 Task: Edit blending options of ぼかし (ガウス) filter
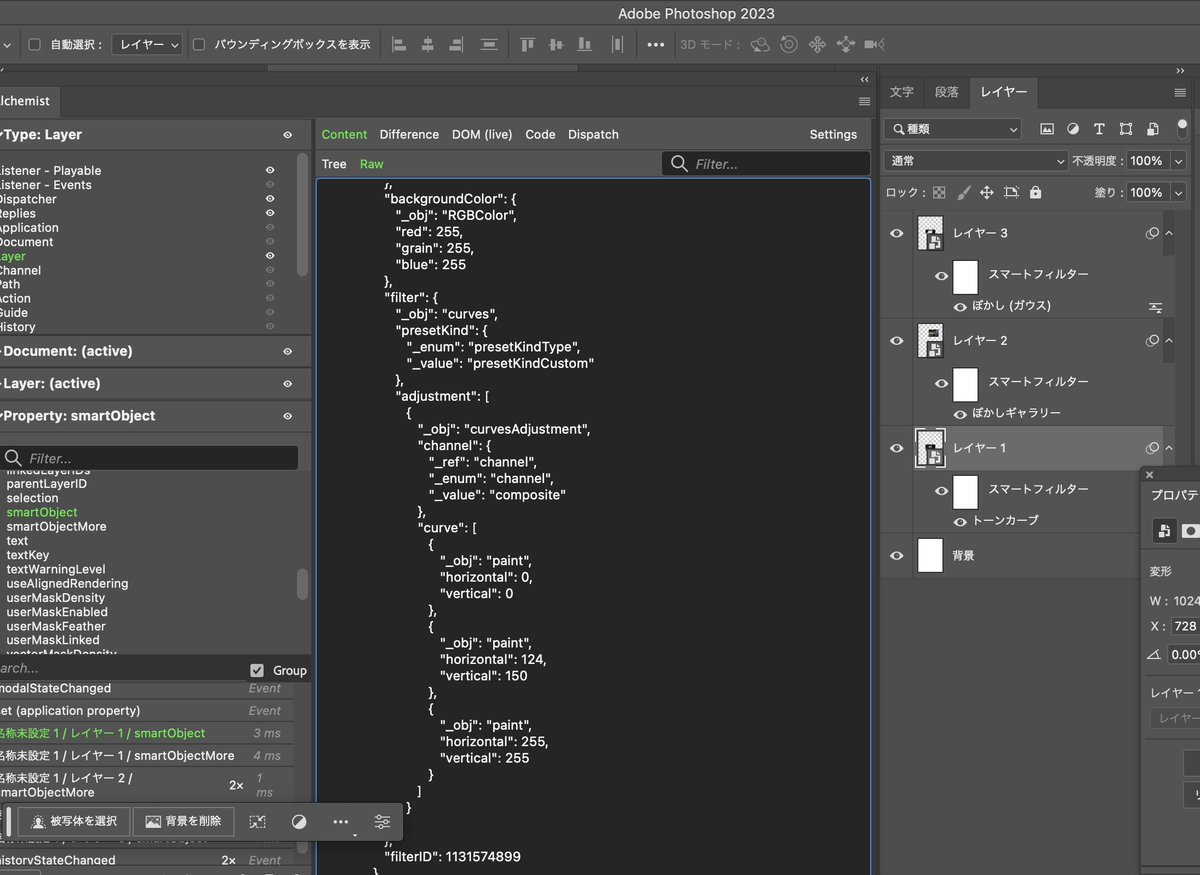click(x=1155, y=306)
